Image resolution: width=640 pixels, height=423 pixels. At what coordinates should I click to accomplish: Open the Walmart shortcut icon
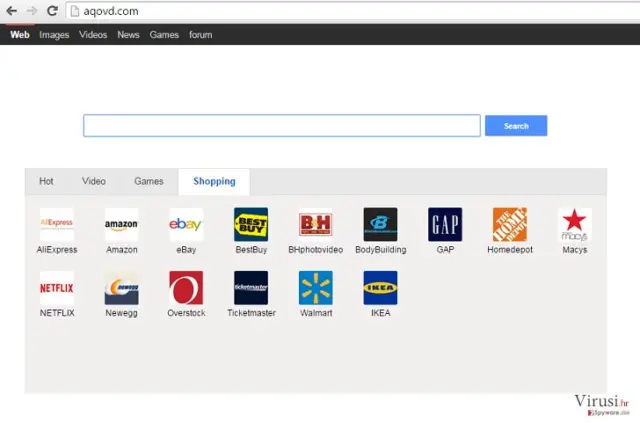point(316,288)
